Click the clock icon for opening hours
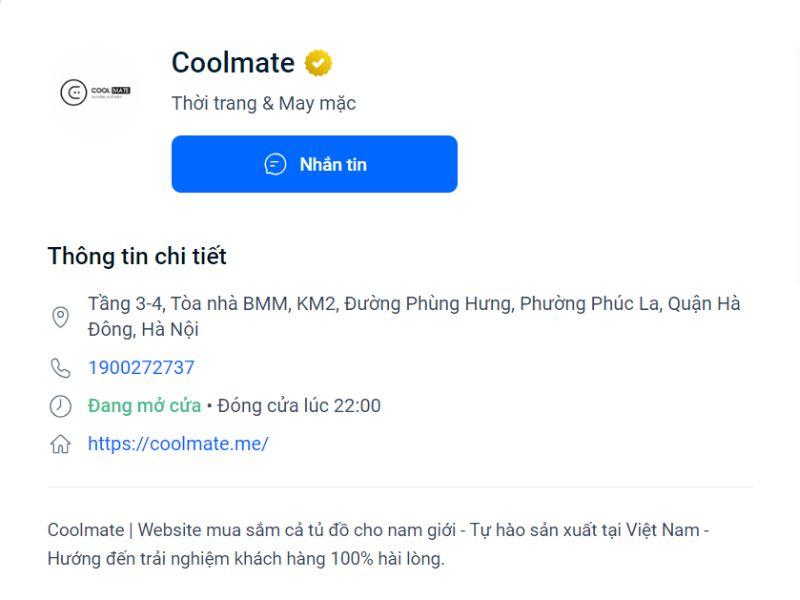The image size is (800, 600). (60, 406)
